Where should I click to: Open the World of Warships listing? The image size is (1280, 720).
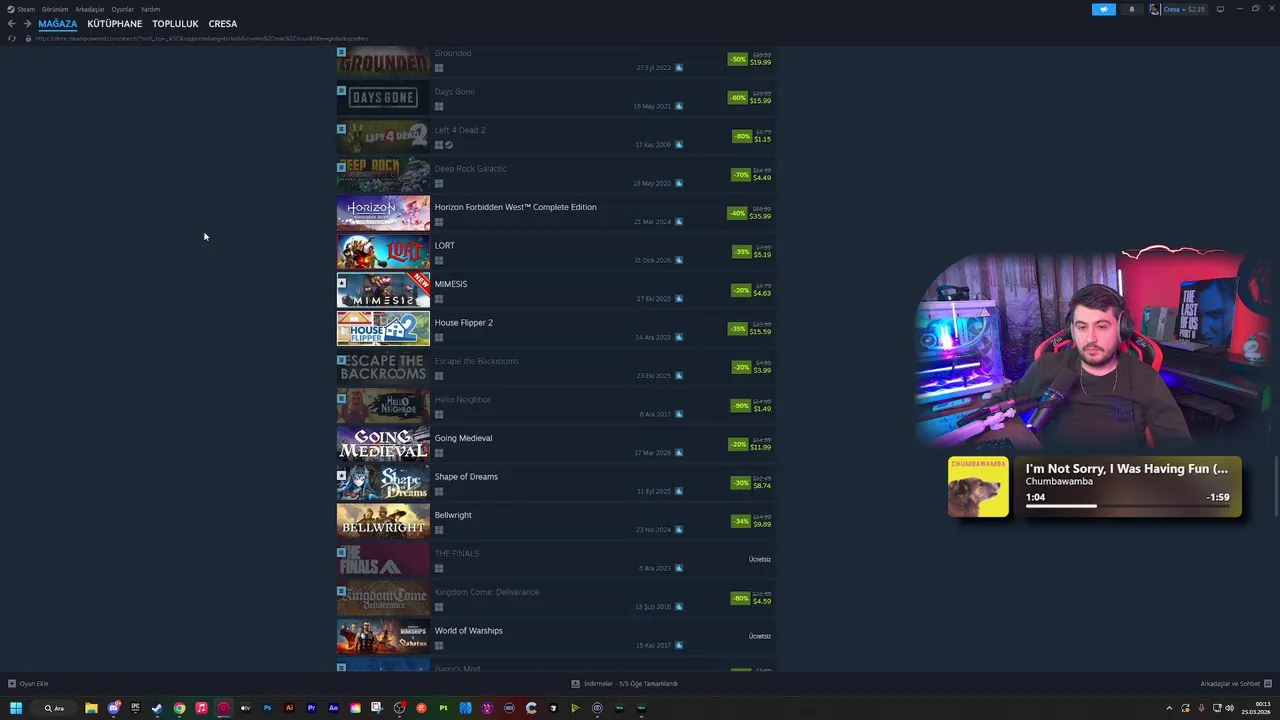(x=556, y=637)
